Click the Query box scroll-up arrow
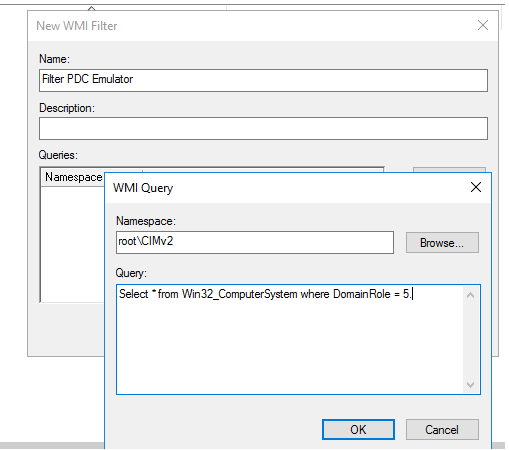This screenshot has height=450, width=509. pyautogui.click(x=471, y=295)
